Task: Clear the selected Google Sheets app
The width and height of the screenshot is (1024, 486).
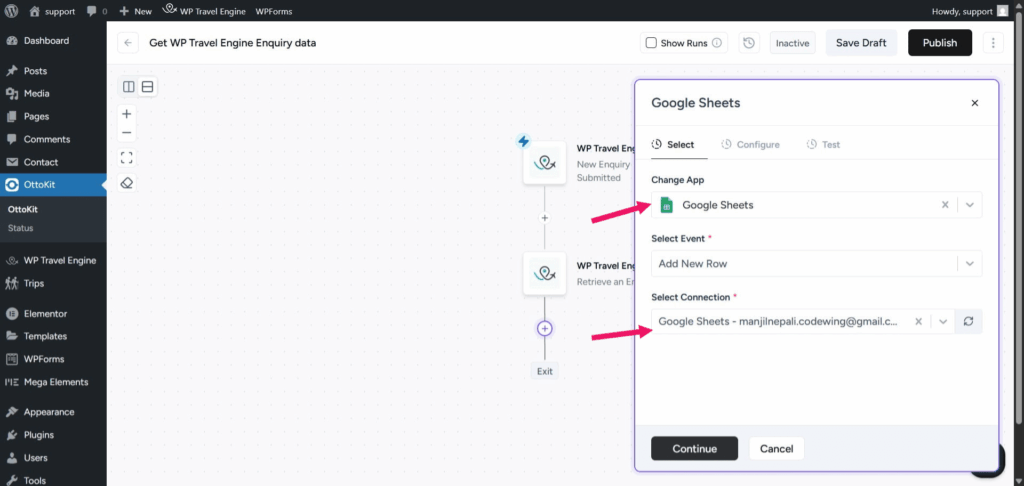Action: (x=944, y=204)
